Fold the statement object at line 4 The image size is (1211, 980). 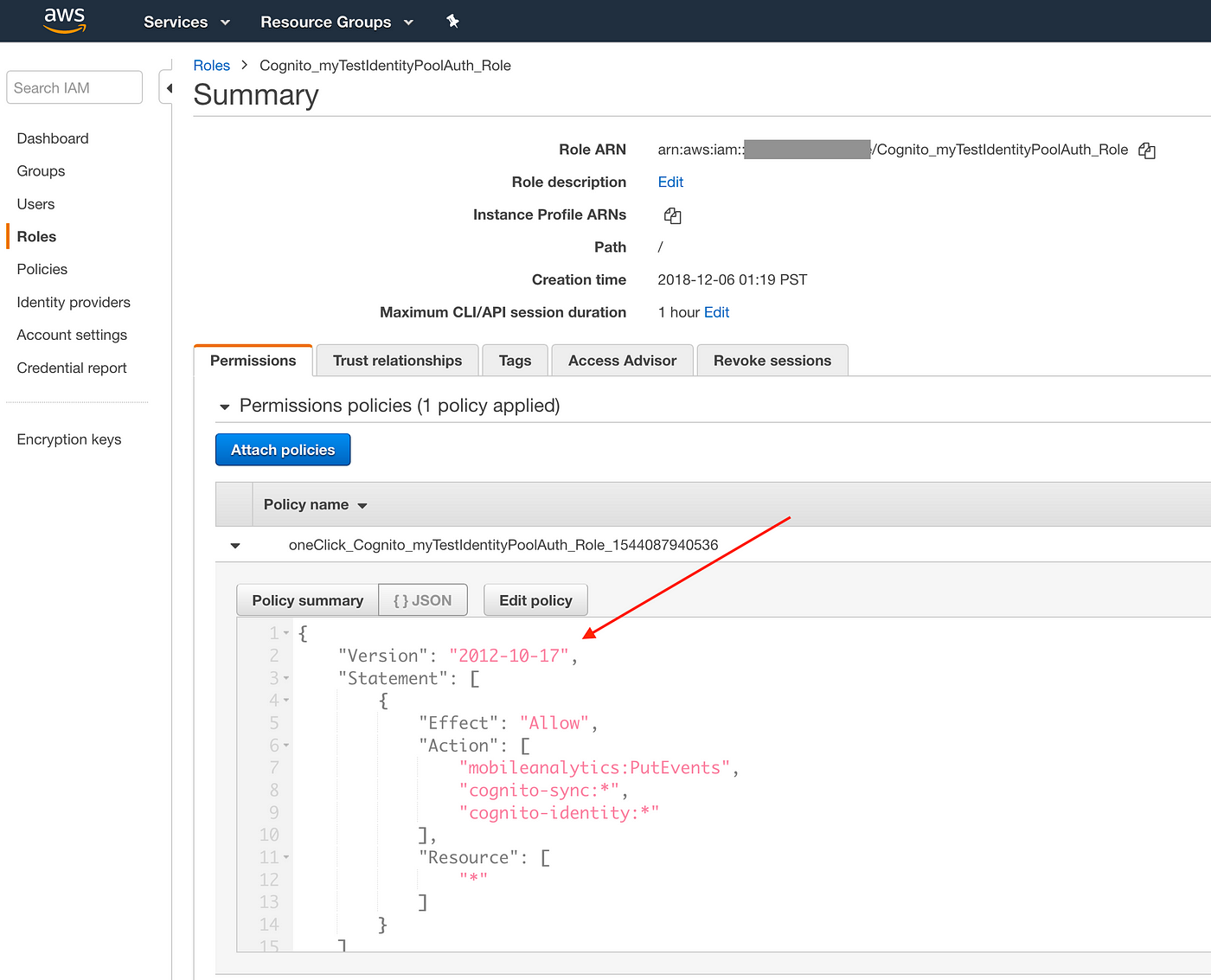point(286,701)
